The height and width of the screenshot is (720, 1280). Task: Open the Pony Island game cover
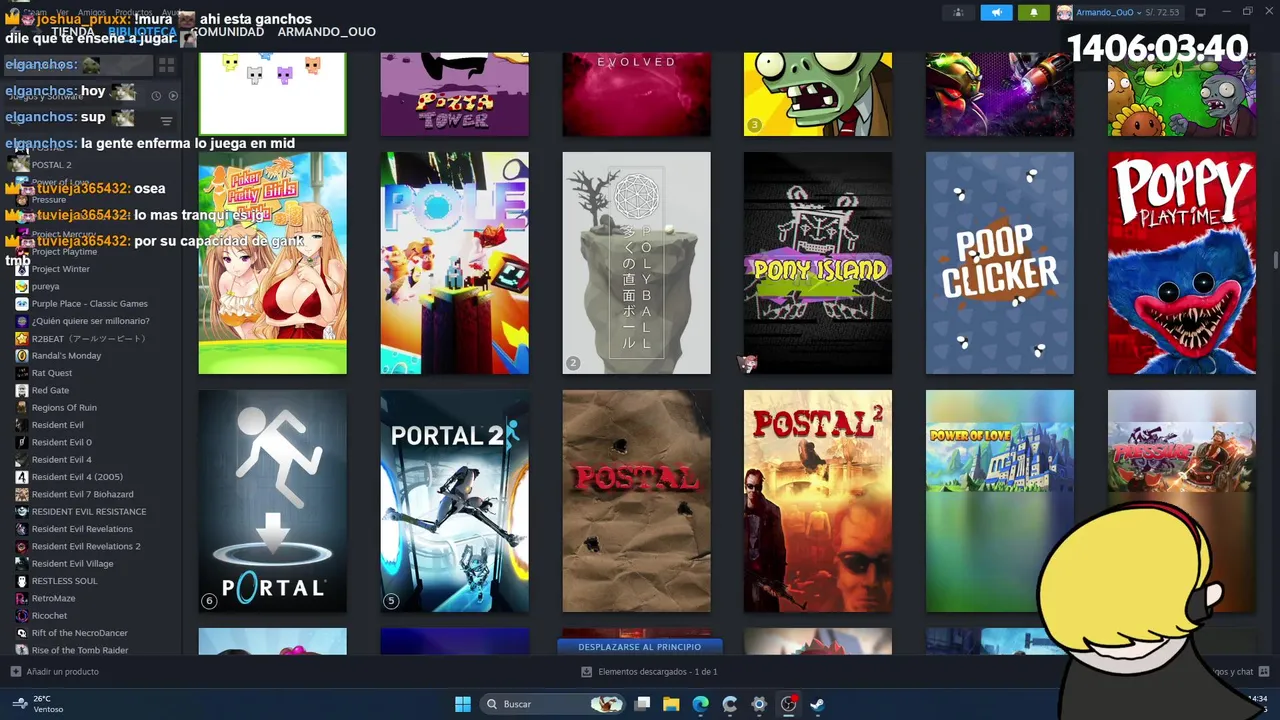(818, 263)
